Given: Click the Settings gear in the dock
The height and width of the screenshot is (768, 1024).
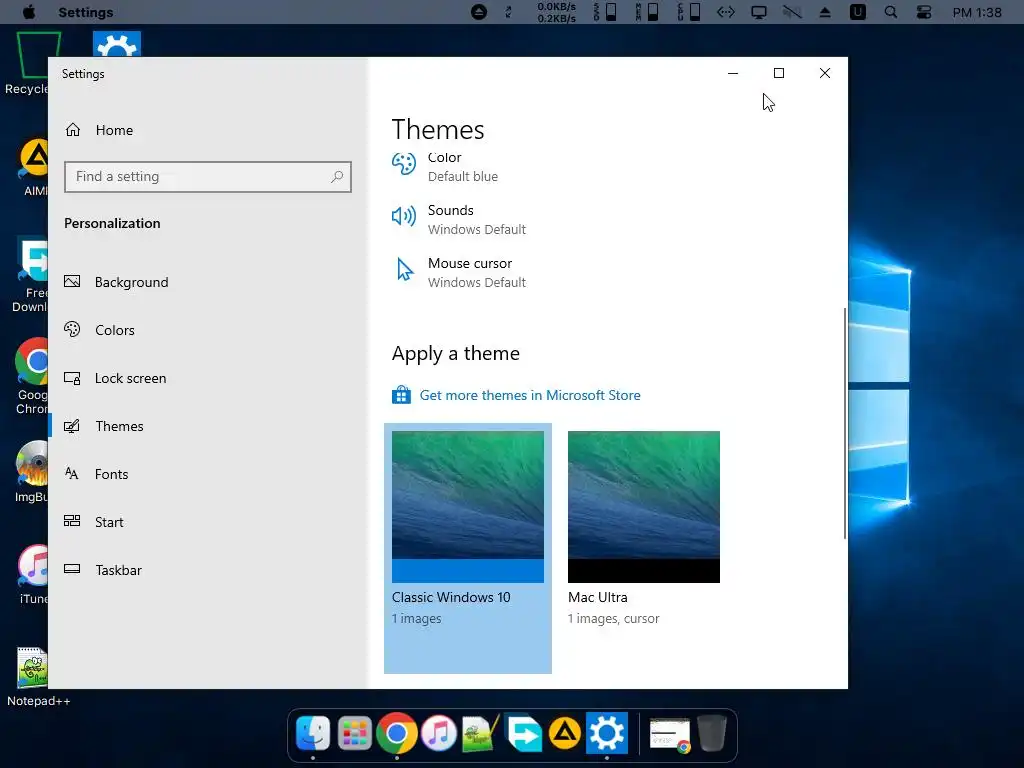Looking at the screenshot, I should click(607, 733).
